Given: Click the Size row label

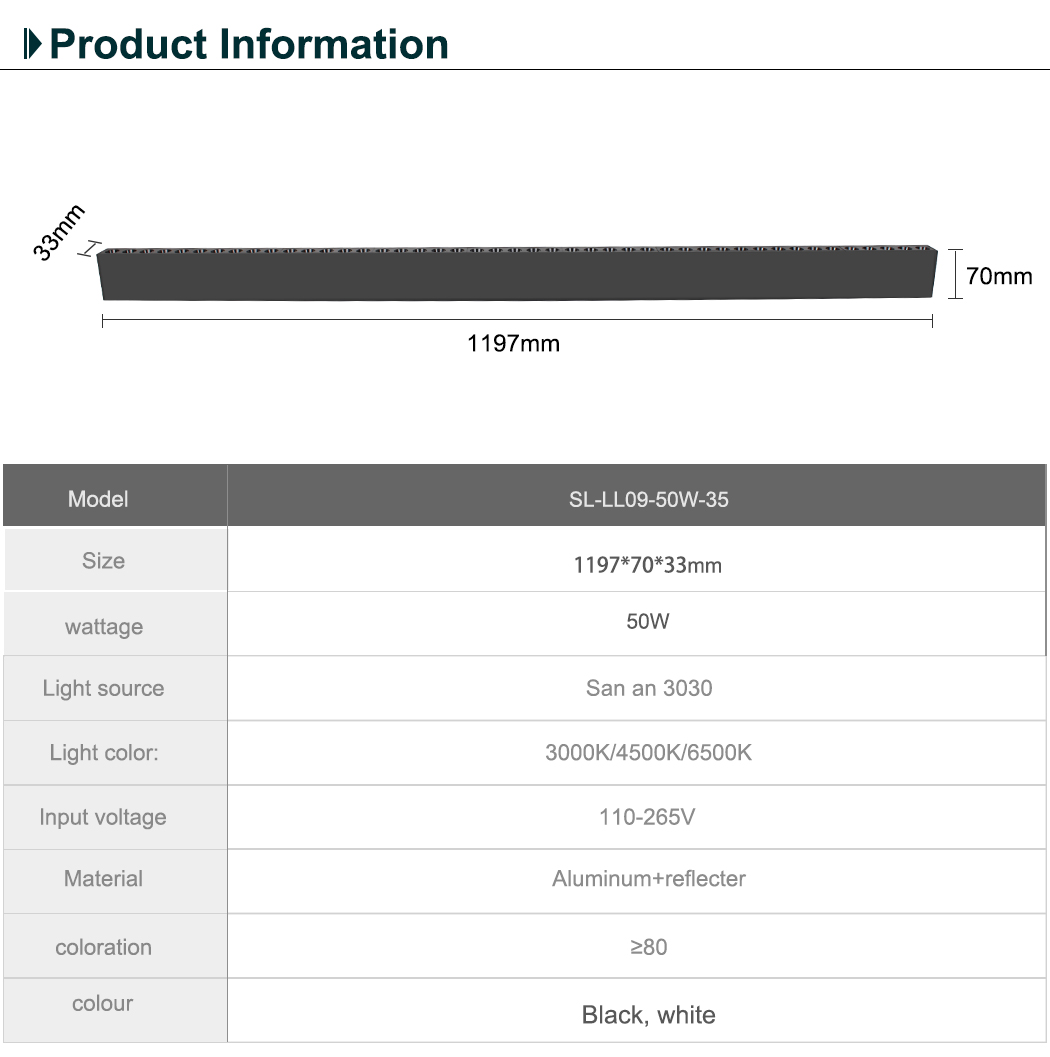Looking at the screenshot, I should coord(103,561).
